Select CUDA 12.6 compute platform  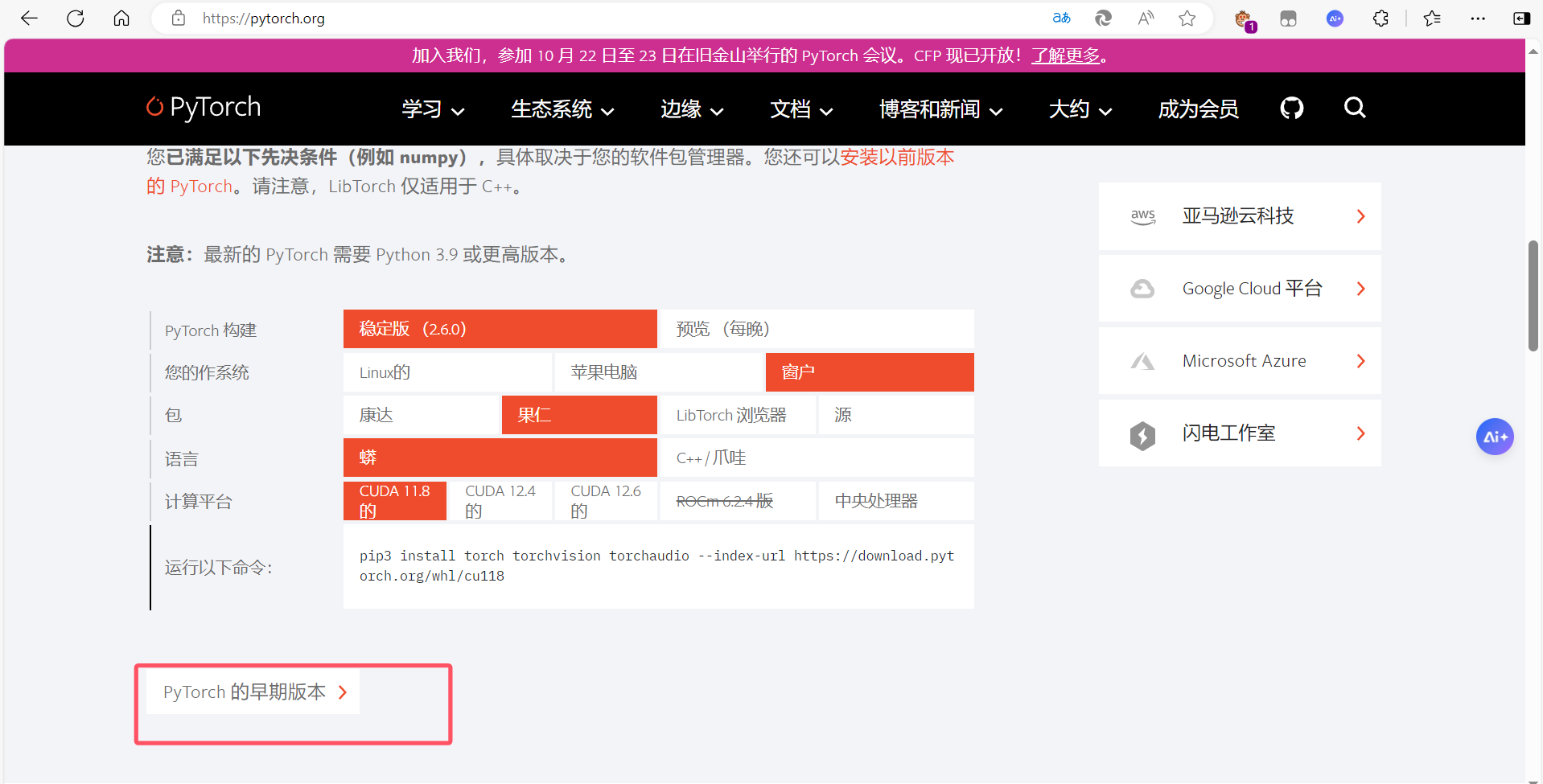click(x=606, y=501)
